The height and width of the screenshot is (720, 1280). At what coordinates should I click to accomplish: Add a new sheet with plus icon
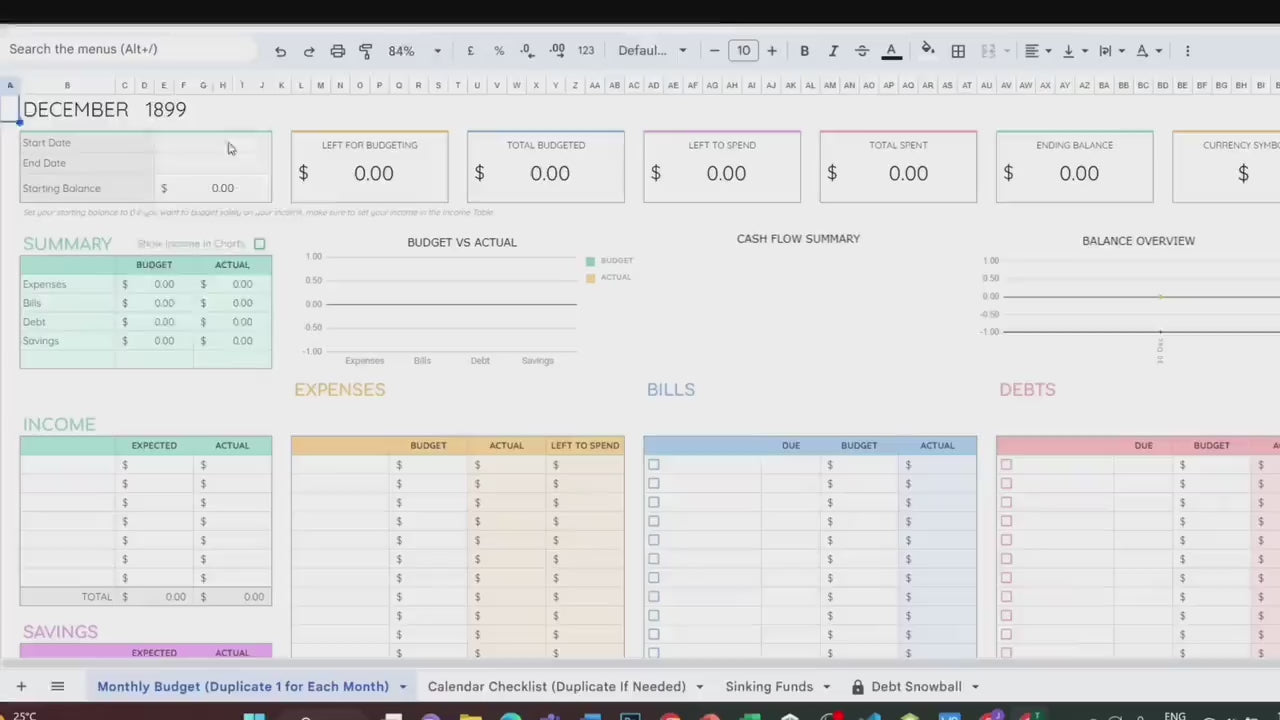(x=20, y=686)
